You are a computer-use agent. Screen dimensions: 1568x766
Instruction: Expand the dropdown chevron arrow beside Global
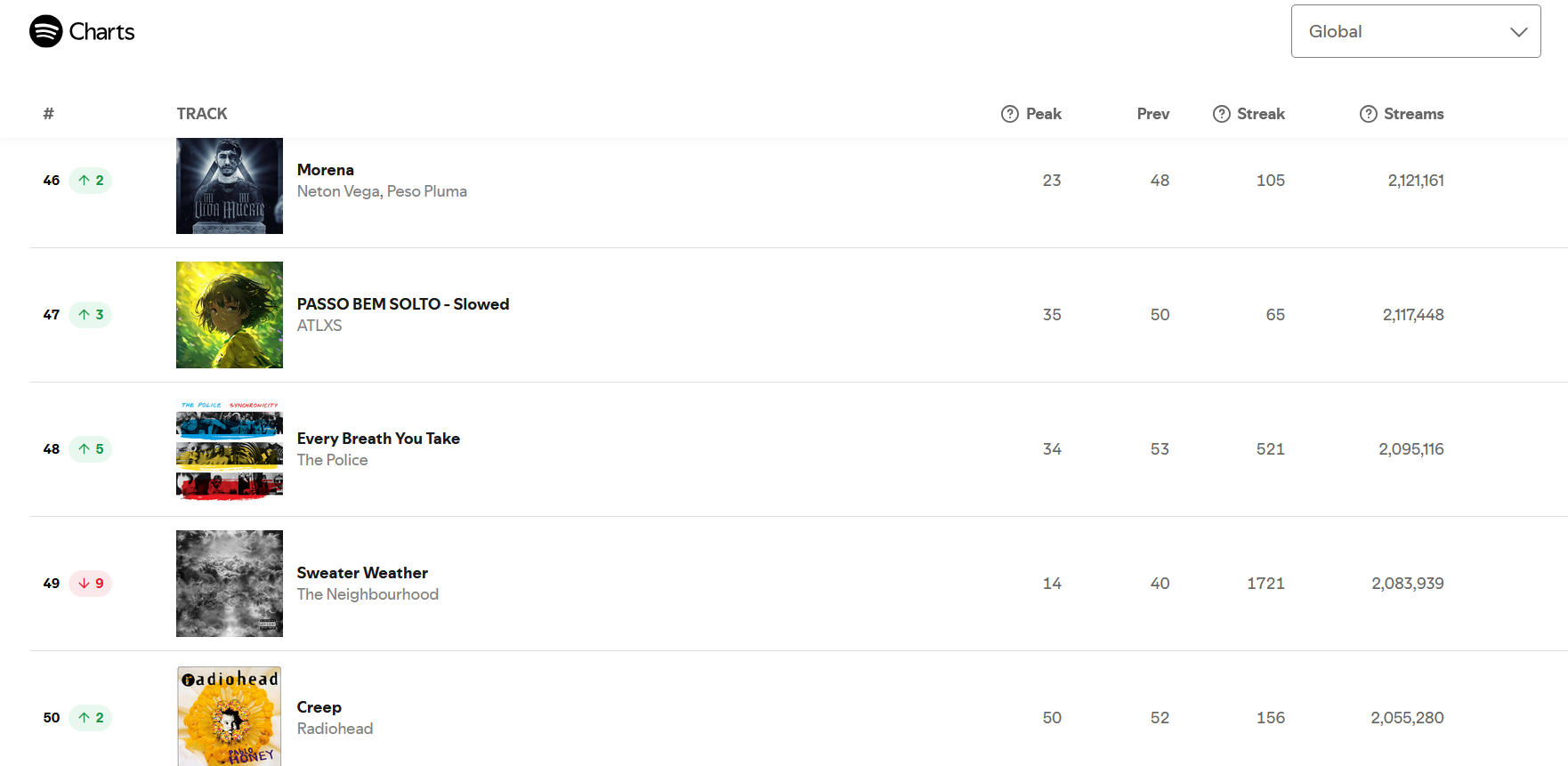[x=1519, y=32]
